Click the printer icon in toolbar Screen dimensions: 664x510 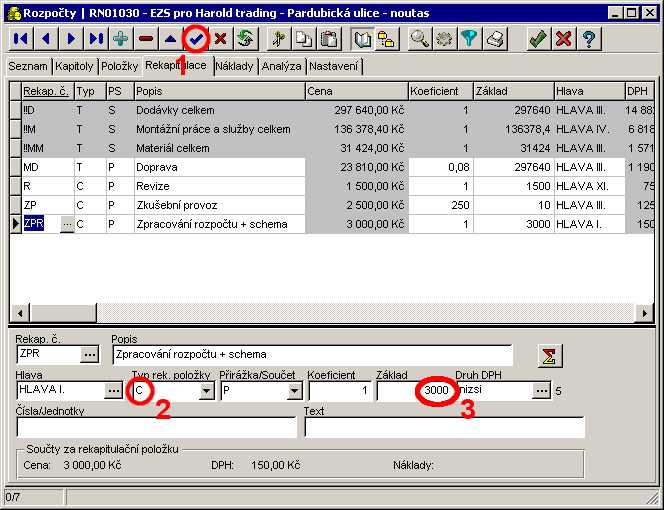(x=495, y=40)
